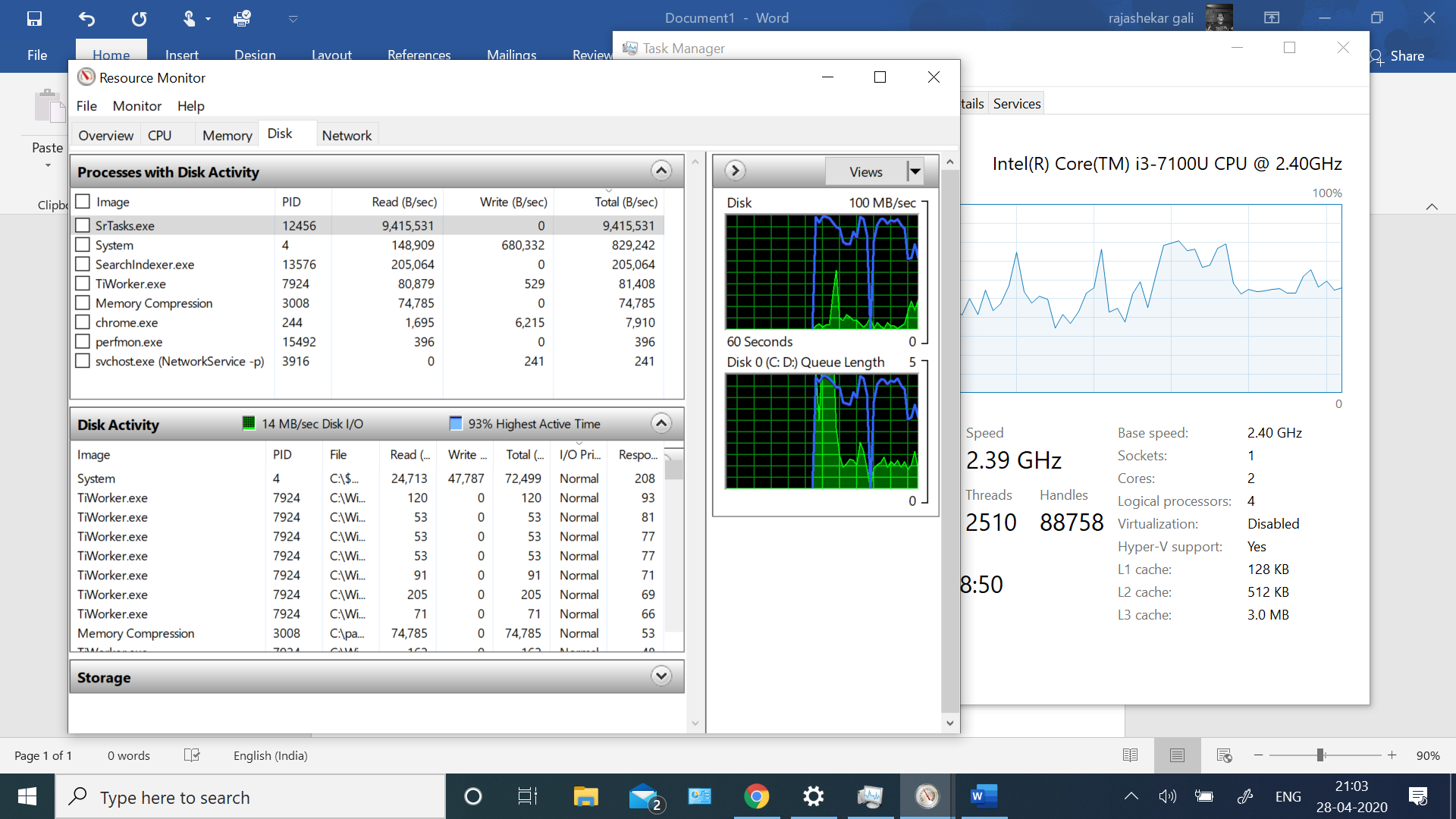
Task: Collapse the Word ribbon with the chevron
Action: [1432, 206]
